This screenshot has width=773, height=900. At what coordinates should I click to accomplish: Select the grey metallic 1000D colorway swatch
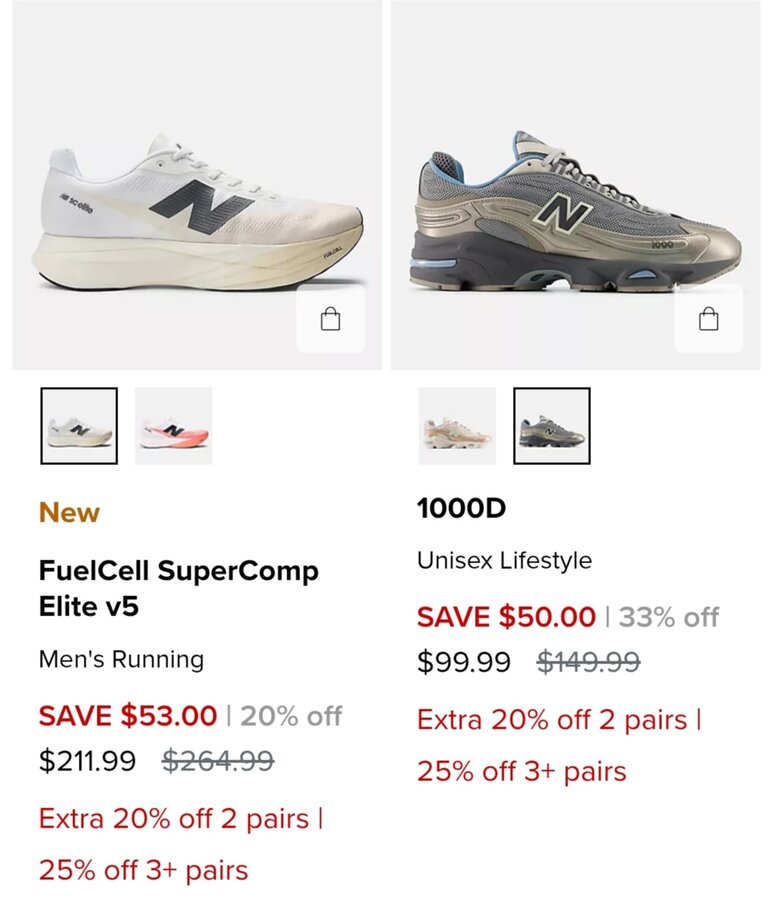552,426
